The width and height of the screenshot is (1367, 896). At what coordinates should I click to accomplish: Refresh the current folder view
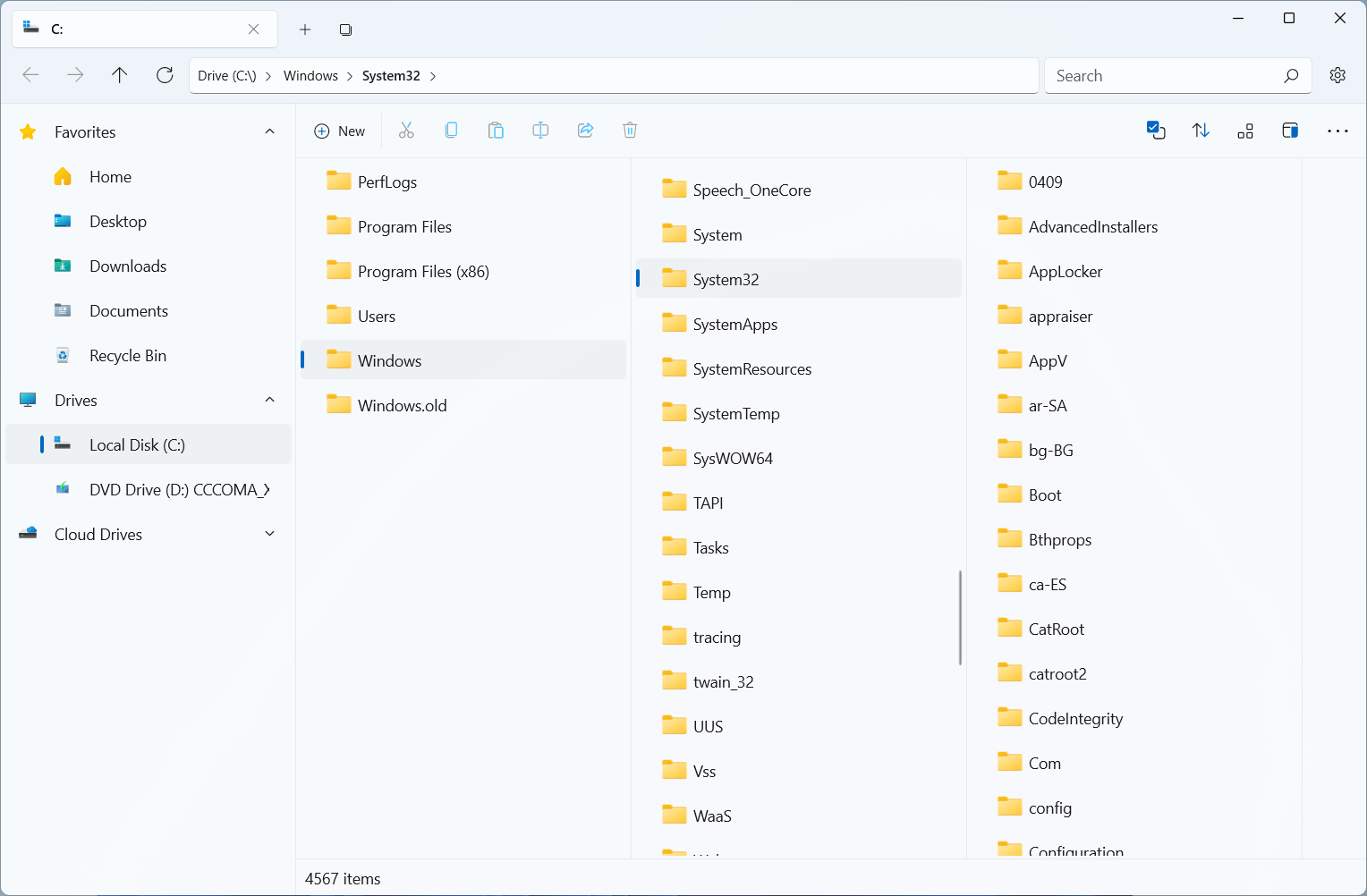pyautogui.click(x=165, y=76)
